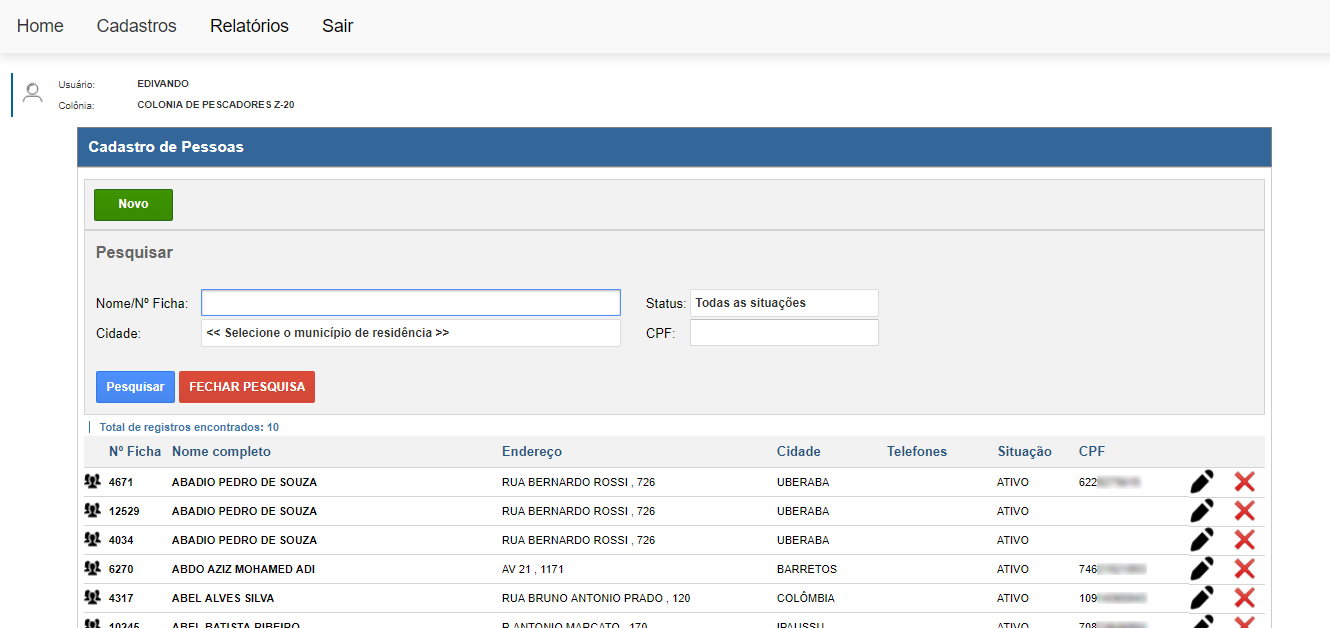This screenshot has width=1330, height=628.
Task: Focus the Nome/Nº Ficha input field
Action: coord(410,303)
